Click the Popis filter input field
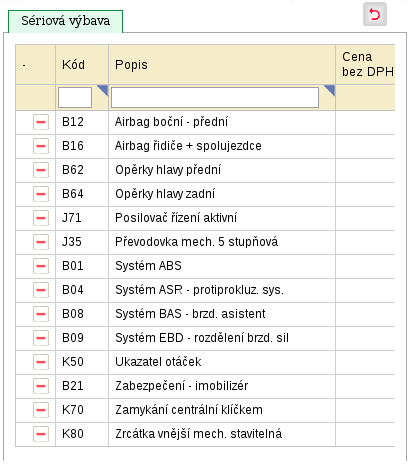The height and width of the screenshot is (465, 411). coord(215,97)
